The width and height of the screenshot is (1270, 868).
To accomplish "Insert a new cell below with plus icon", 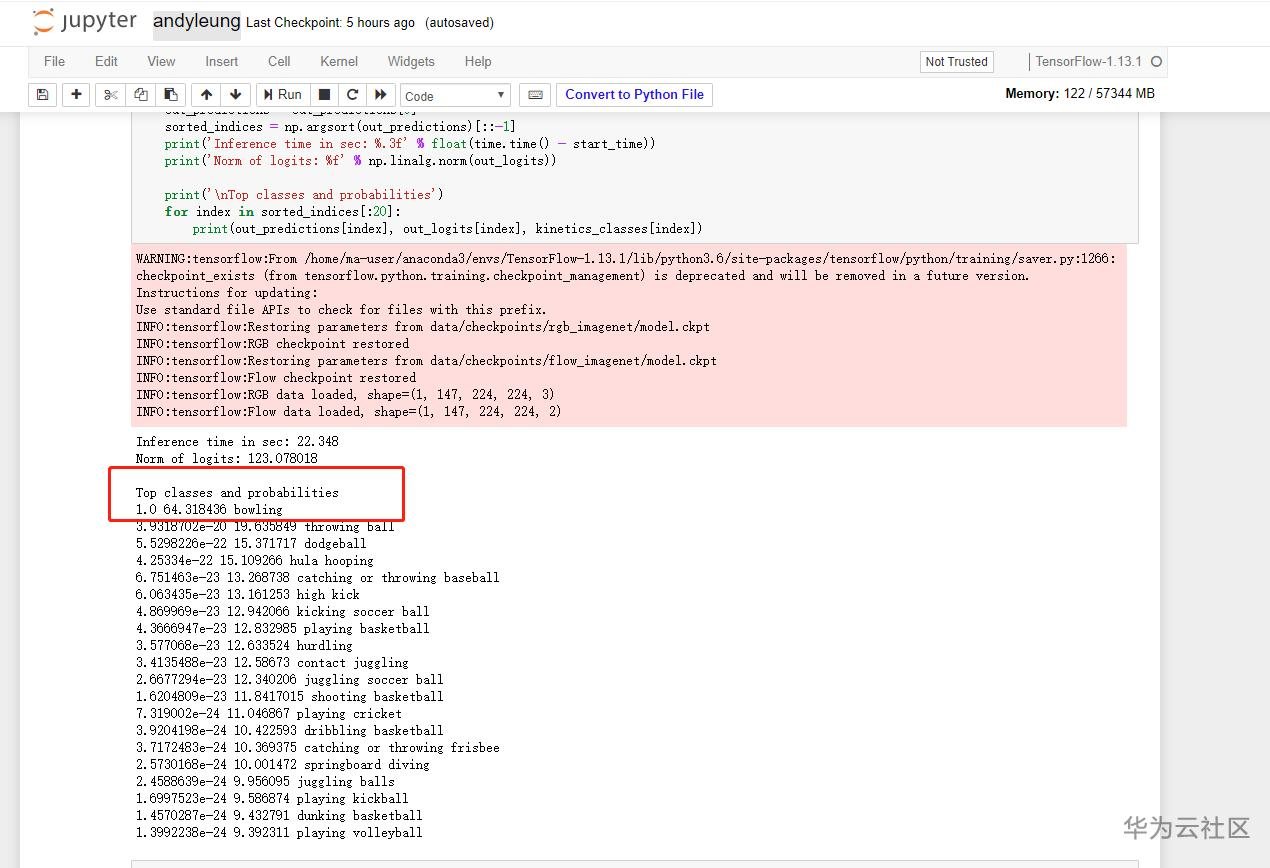I will coord(76,95).
